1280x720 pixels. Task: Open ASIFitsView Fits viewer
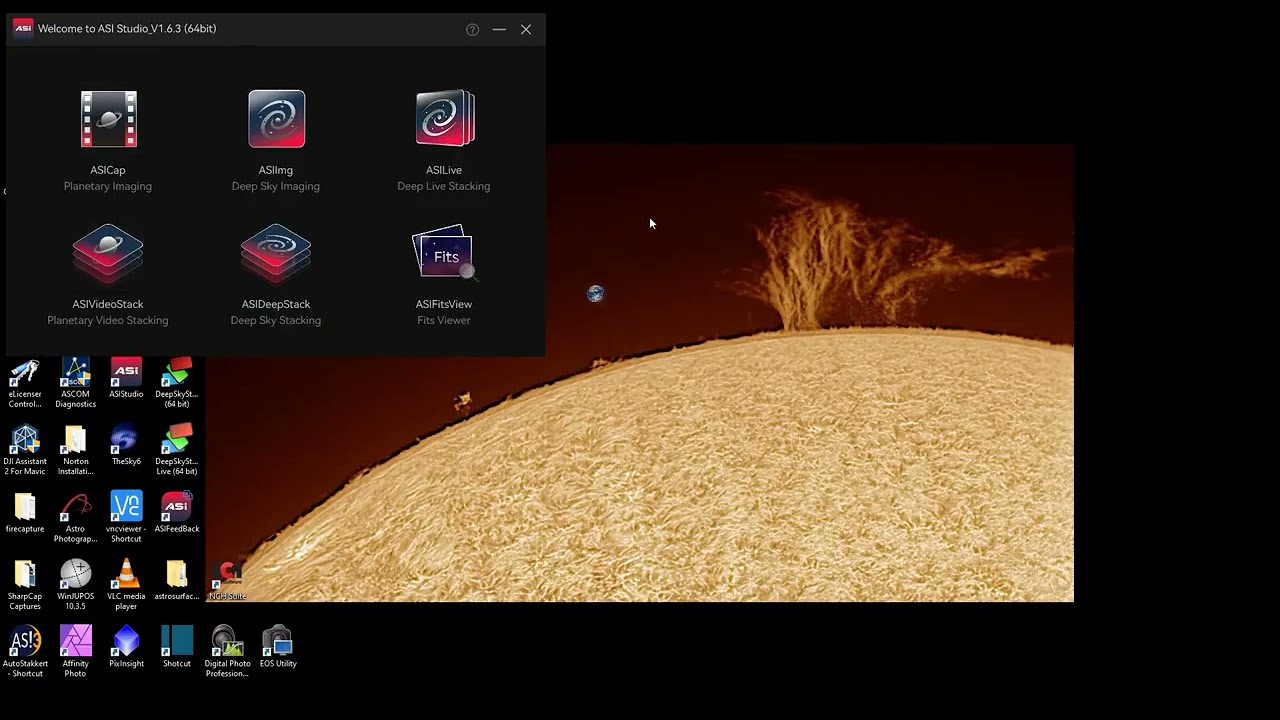click(x=444, y=274)
